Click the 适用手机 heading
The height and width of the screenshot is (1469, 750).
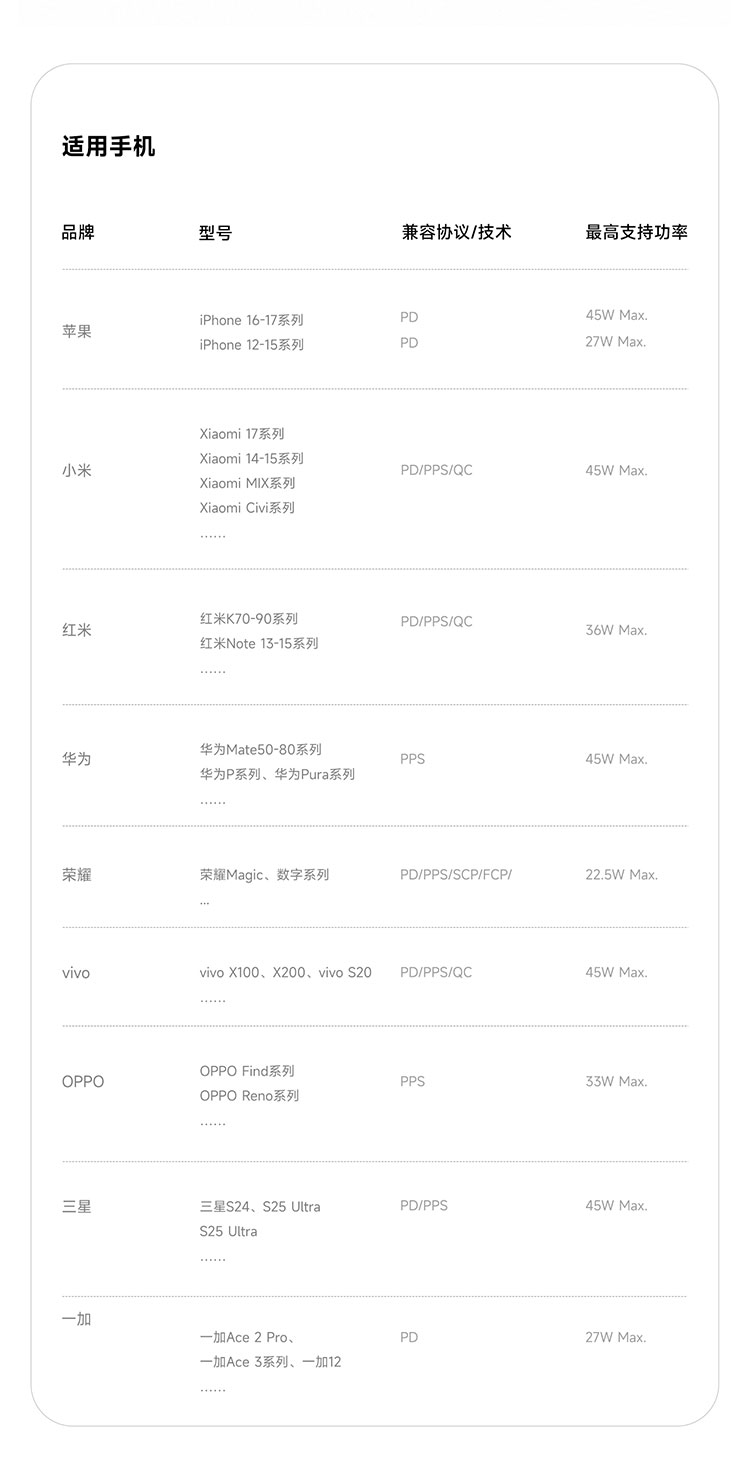click(x=108, y=147)
